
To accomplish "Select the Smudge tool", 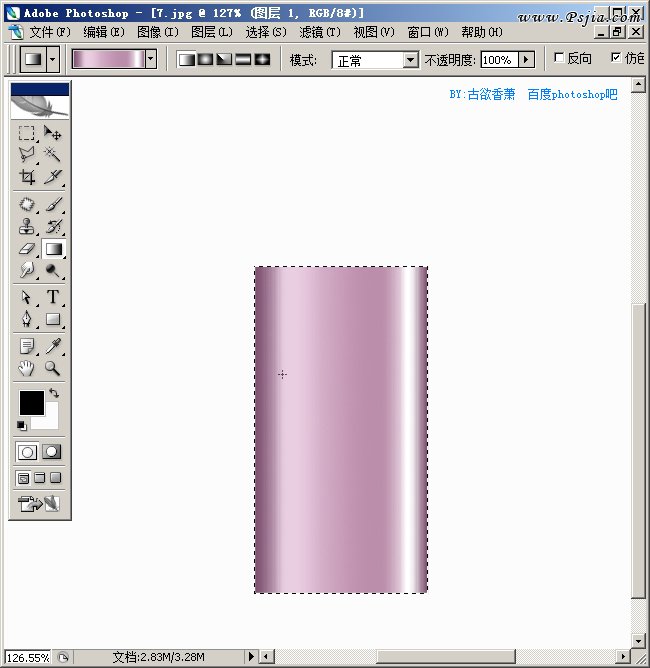I will point(26,270).
